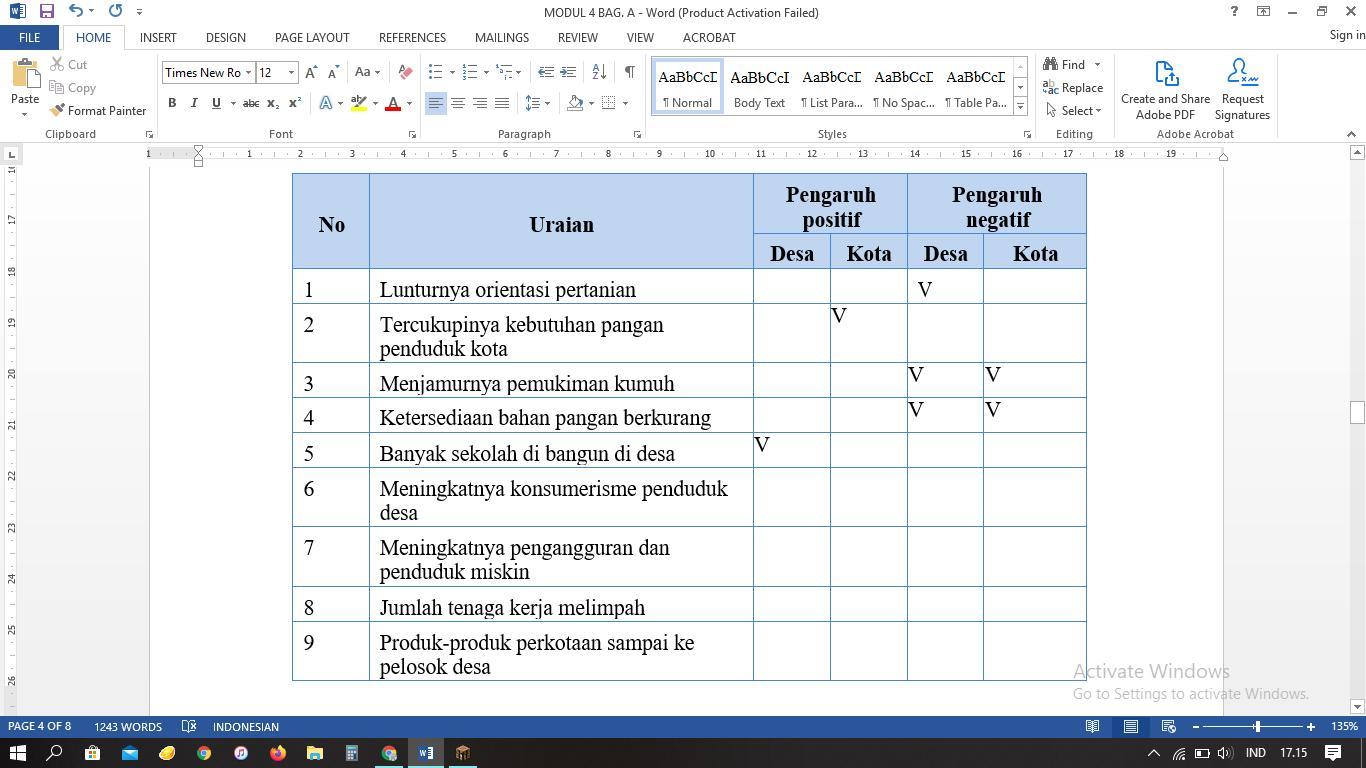Apply strikethrough formatting

tap(251, 103)
